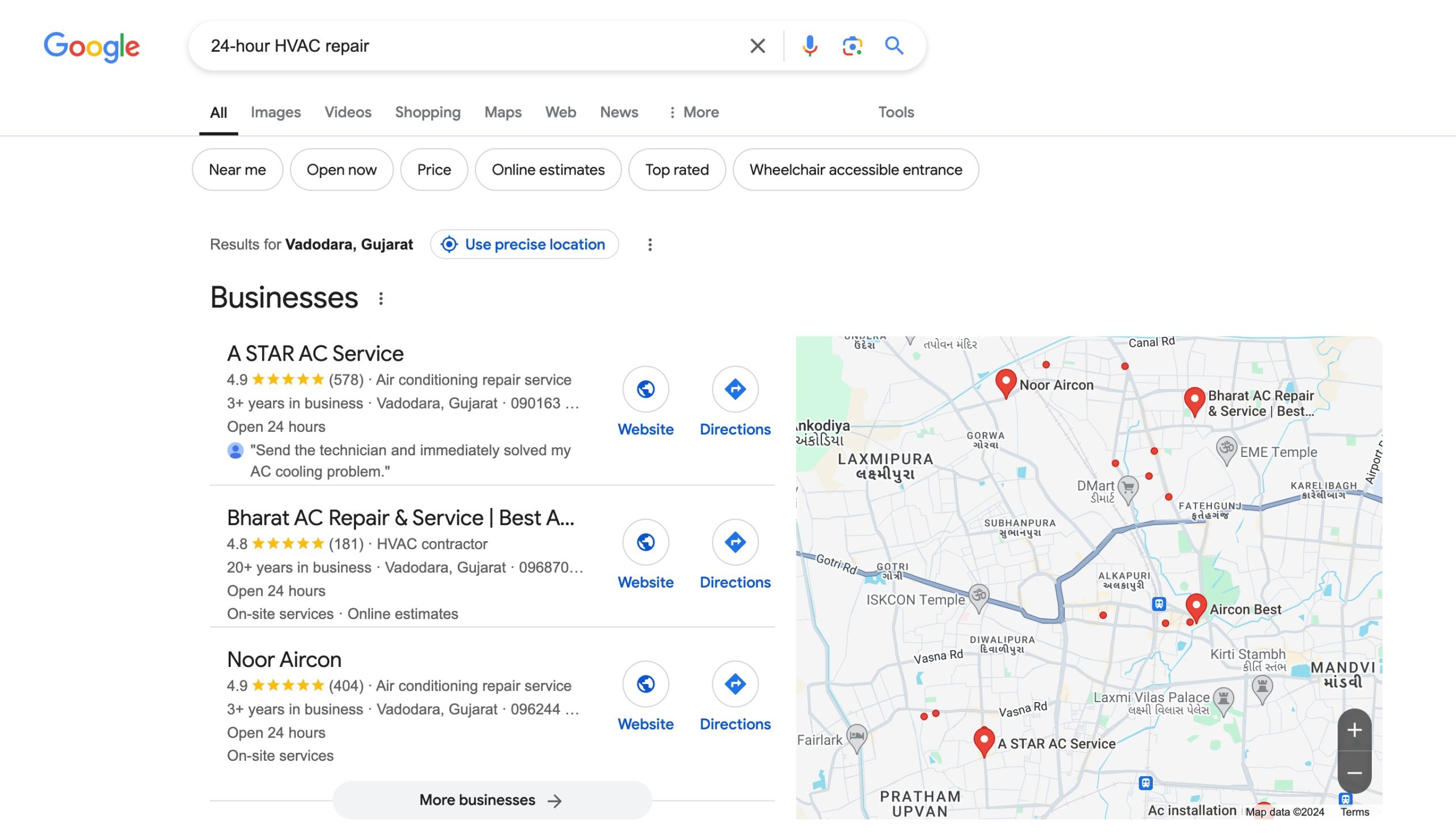The height and width of the screenshot is (837, 1456).
Task: Click the ISKCON Temple map marker
Action: pos(978,598)
